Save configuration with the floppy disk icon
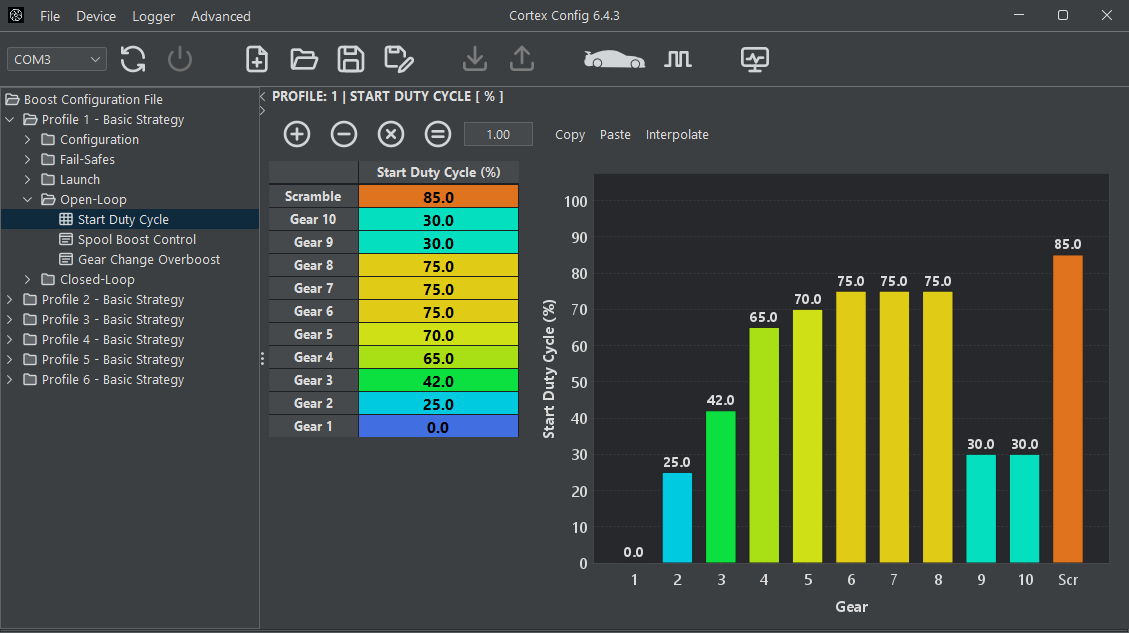The width and height of the screenshot is (1129, 633). pyautogui.click(x=351, y=59)
